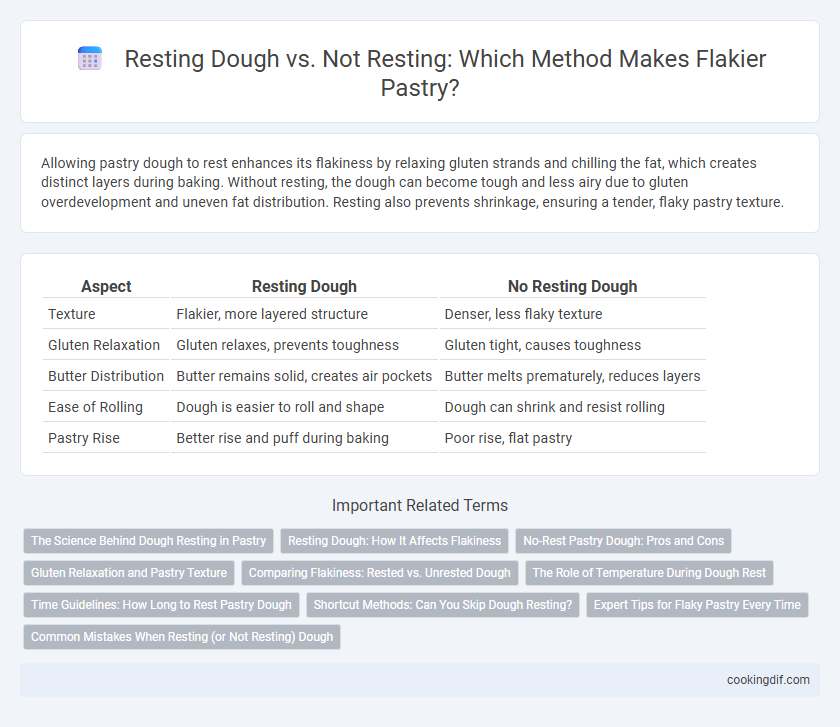Select the 'Gluten Relaxation' row label

104,345
